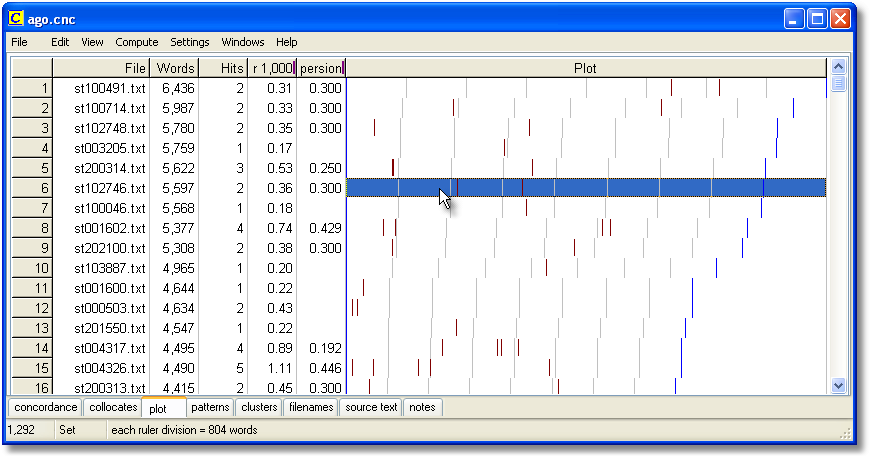Open the Windows menu

point(243,42)
